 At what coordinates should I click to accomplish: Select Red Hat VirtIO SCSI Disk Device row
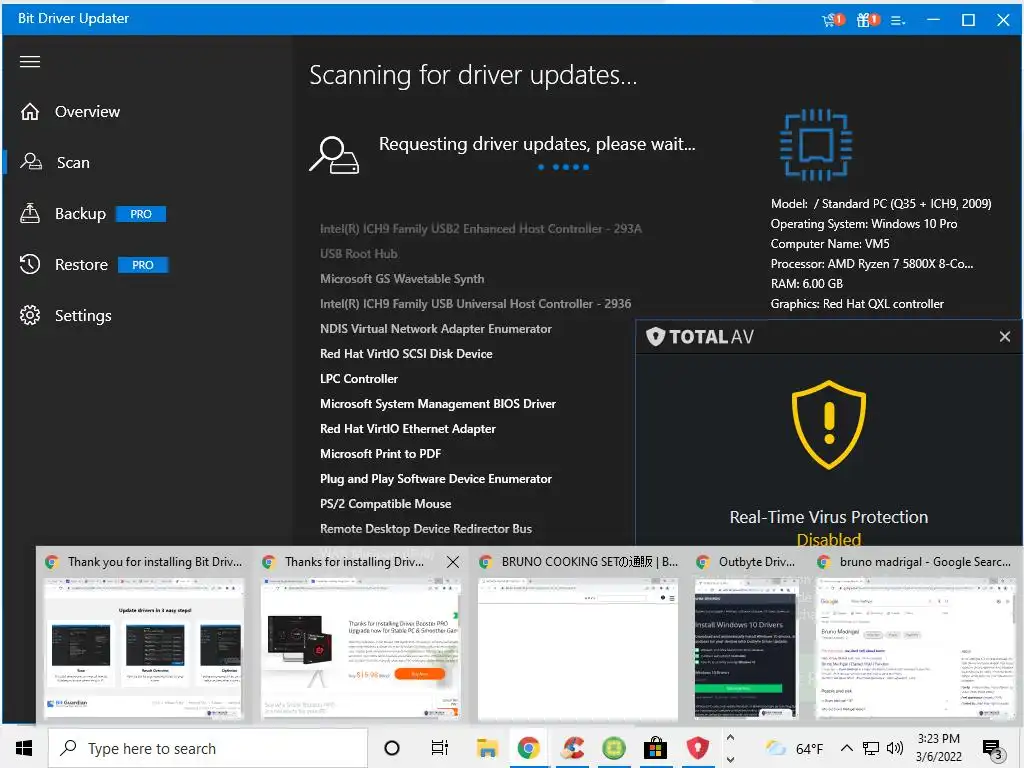coord(406,354)
